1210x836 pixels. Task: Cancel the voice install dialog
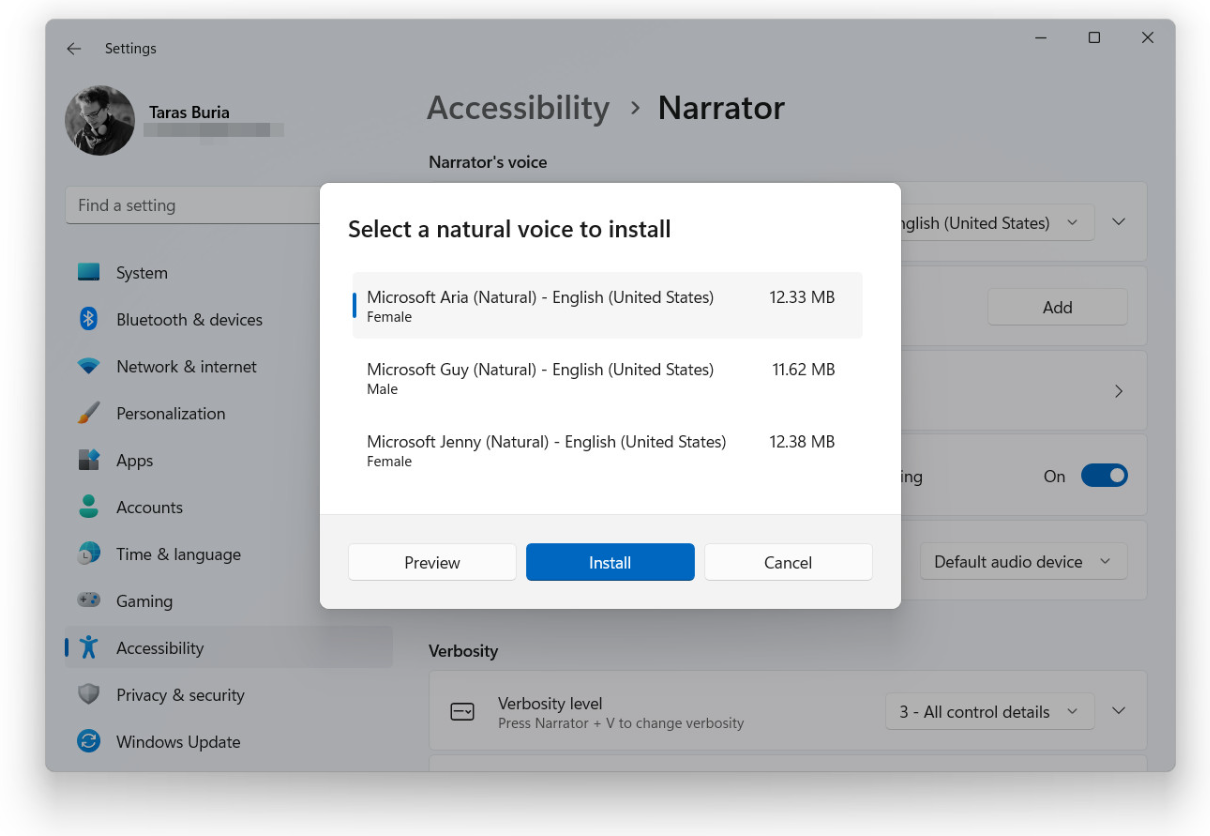(x=788, y=563)
